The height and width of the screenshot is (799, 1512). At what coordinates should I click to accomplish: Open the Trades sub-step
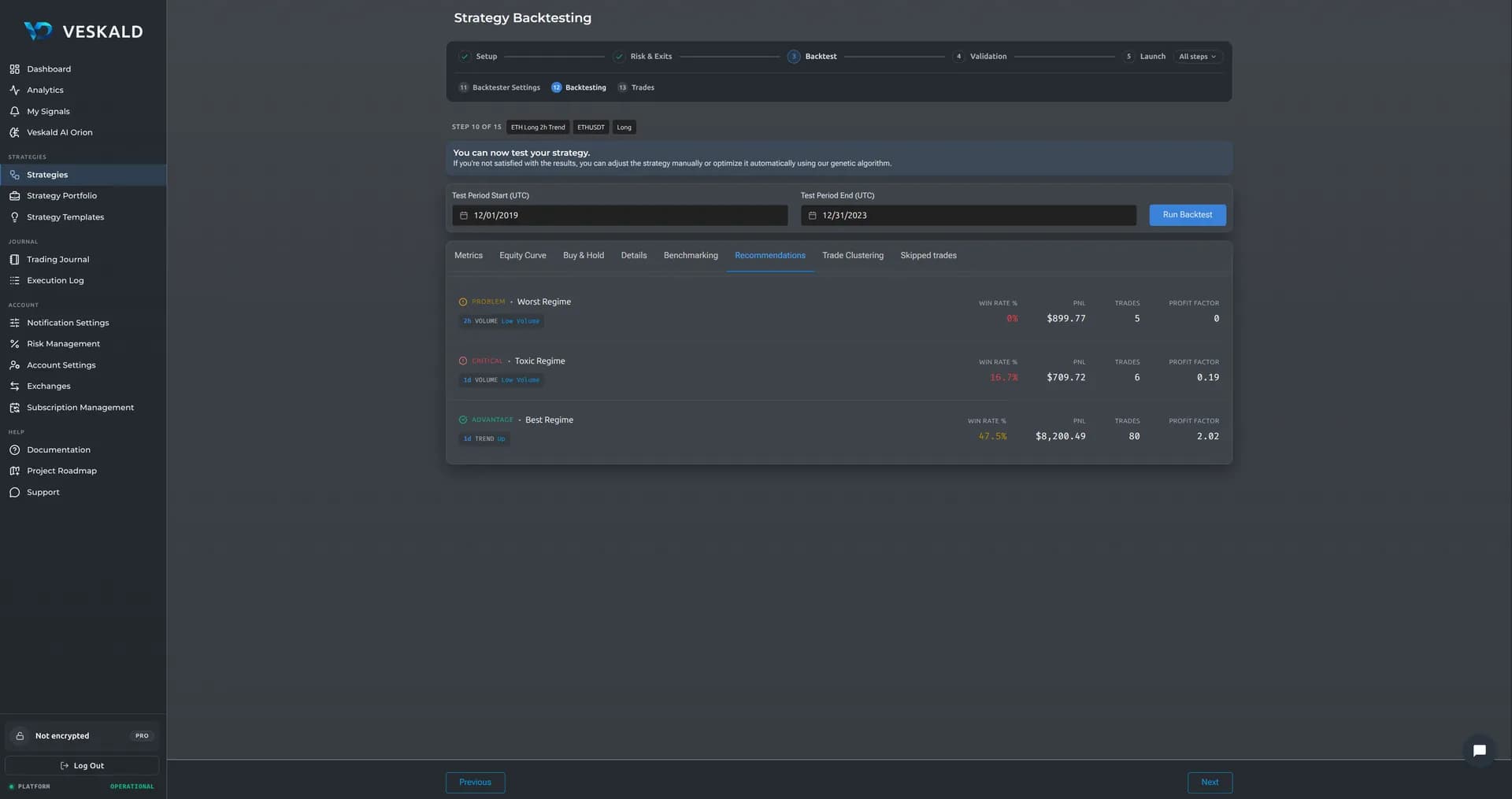tap(636, 87)
